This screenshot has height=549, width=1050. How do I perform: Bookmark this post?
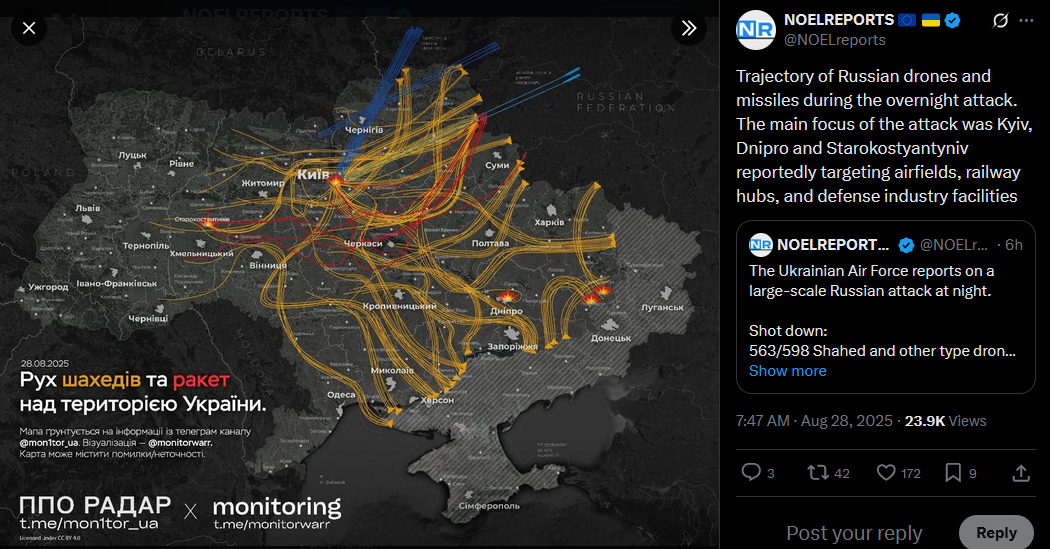(x=952, y=473)
